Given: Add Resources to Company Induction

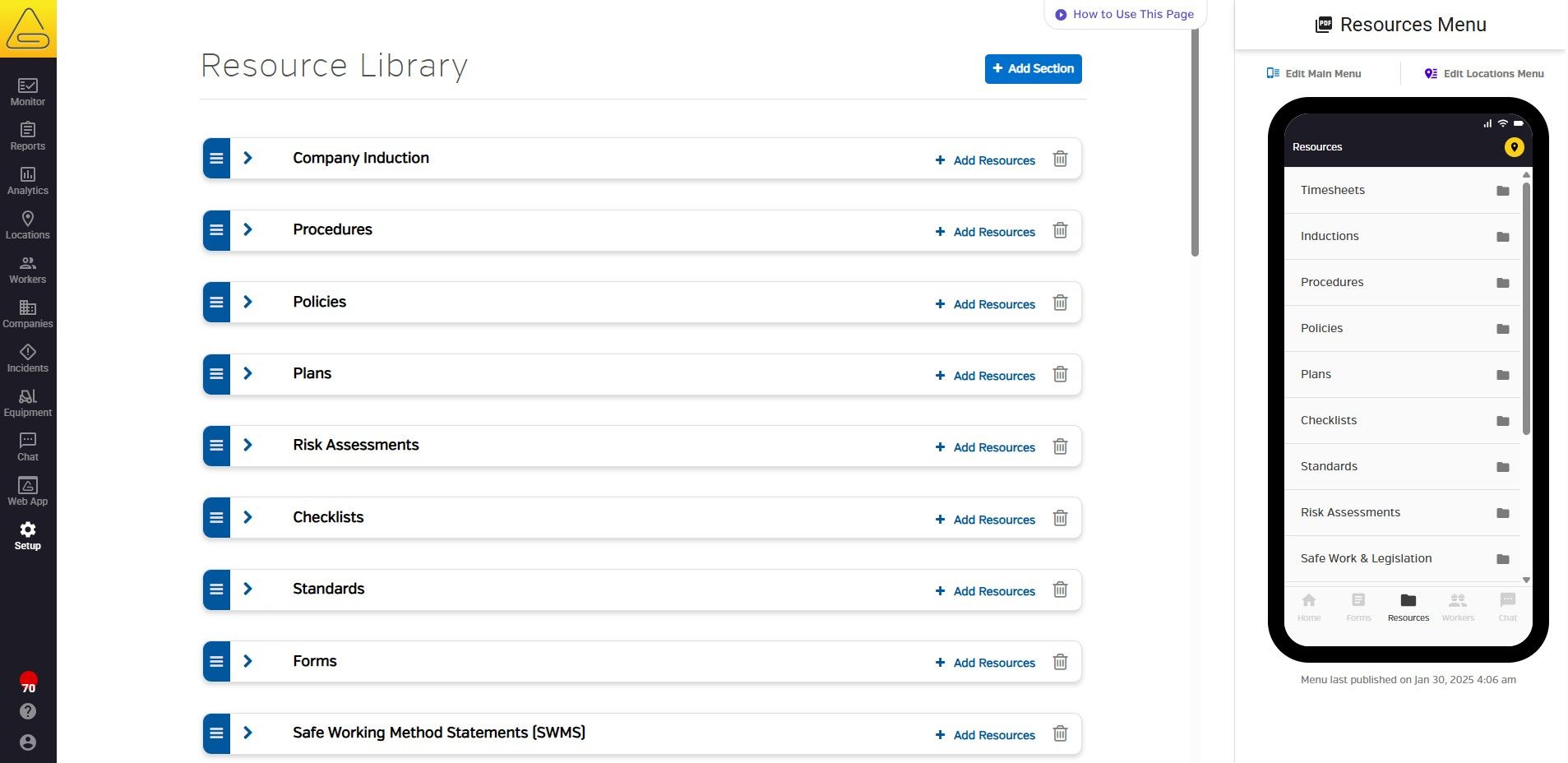Looking at the screenshot, I should pyautogui.click(x=985, y=160).
